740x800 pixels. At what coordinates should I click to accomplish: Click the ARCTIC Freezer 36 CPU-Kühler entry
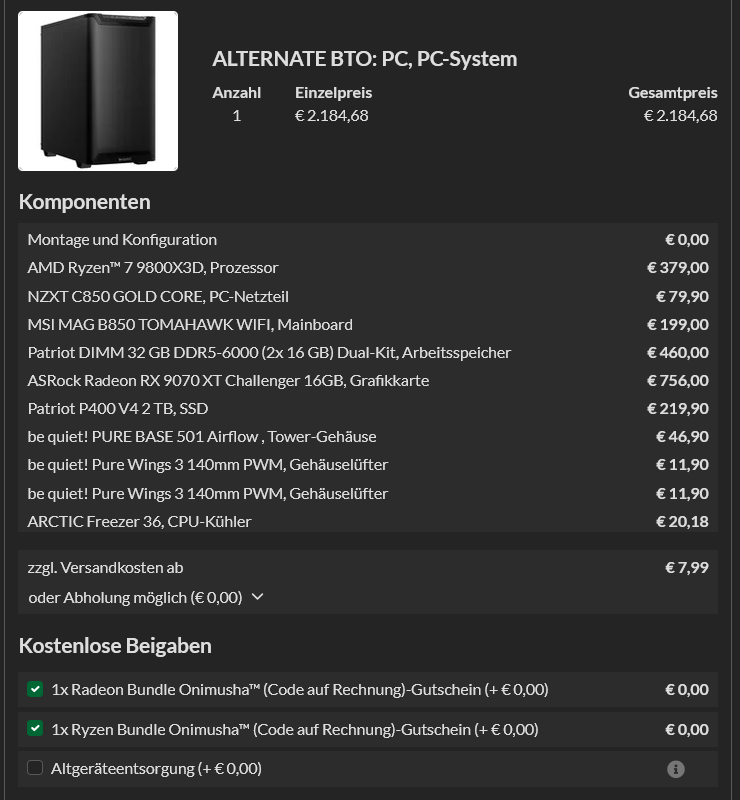click(139, 521)
